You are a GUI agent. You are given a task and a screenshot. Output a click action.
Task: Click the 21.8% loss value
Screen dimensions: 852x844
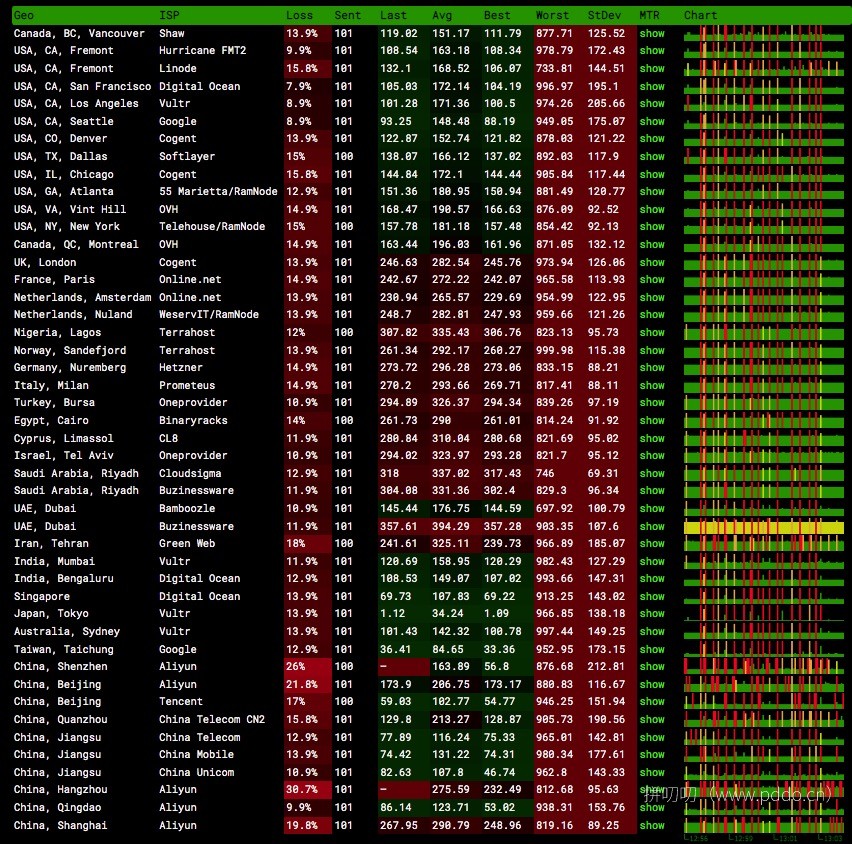(302, 684)
